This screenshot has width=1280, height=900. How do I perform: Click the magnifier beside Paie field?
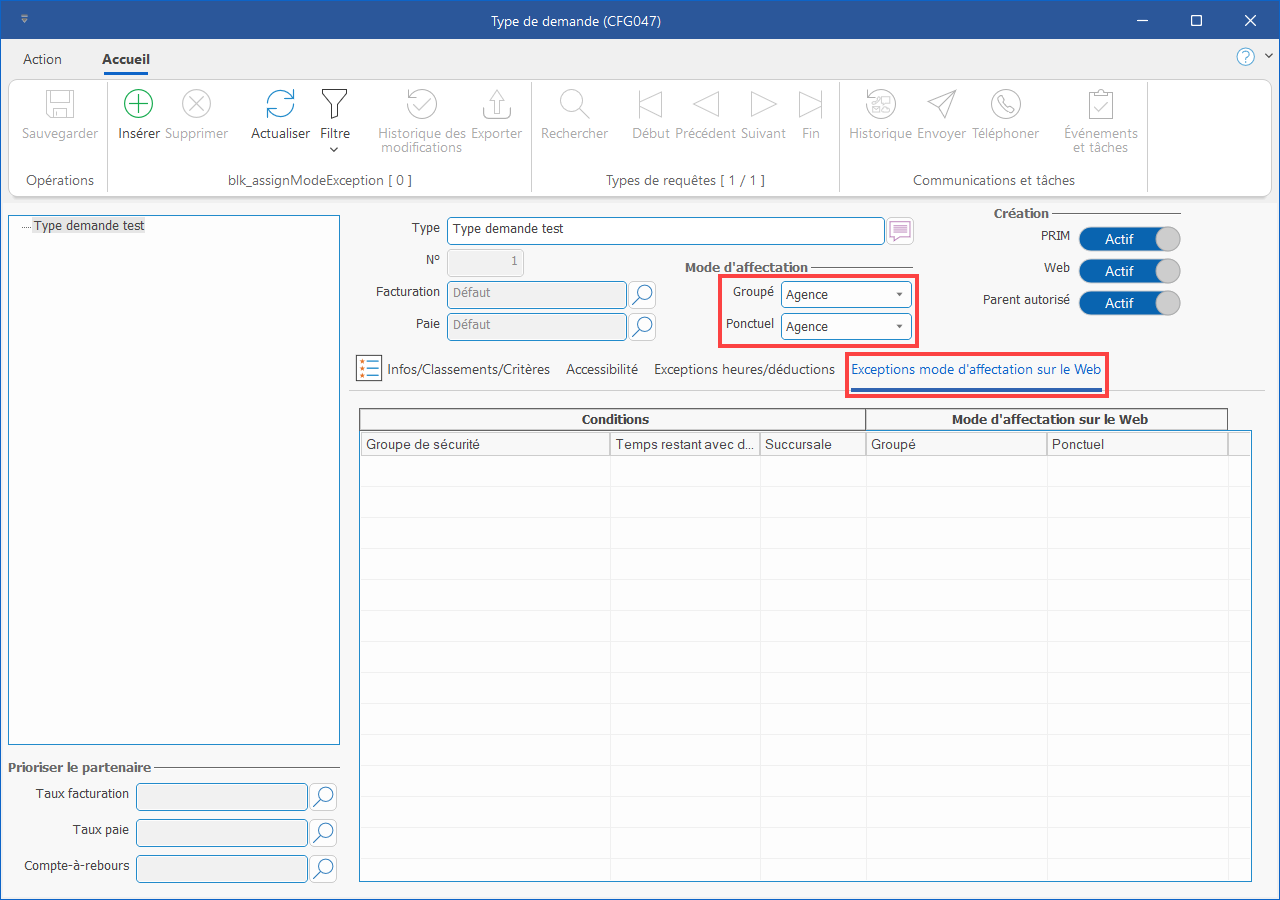pos(642,326)
